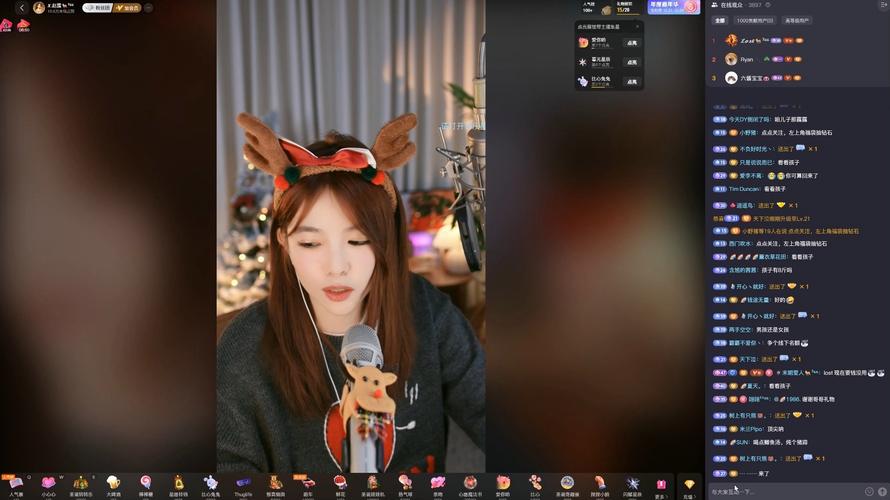890x500 pixels.
Task: Expand more gifts with 更多 arrow
Action: [661, 486]
